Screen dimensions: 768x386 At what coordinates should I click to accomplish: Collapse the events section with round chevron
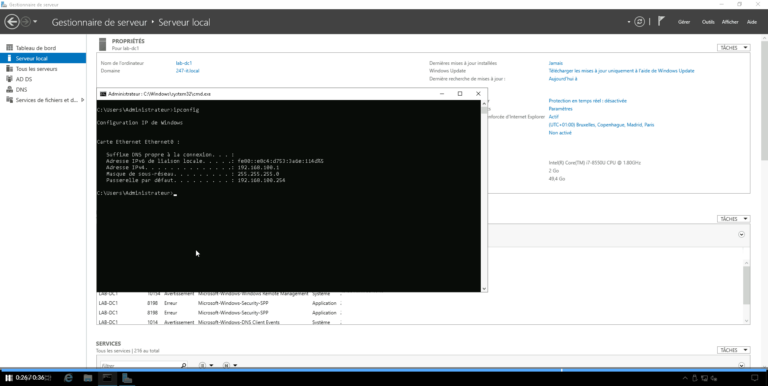point(741,235)
